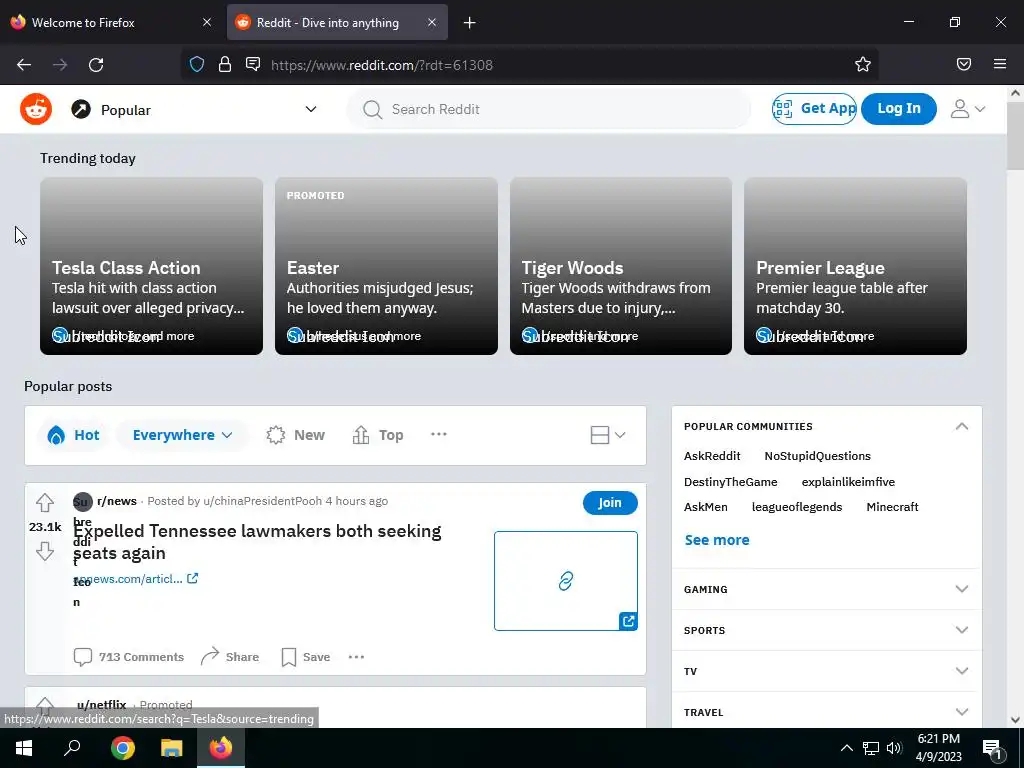
Task: Open Windows search magnifier in taskbar
Action: 72,748
